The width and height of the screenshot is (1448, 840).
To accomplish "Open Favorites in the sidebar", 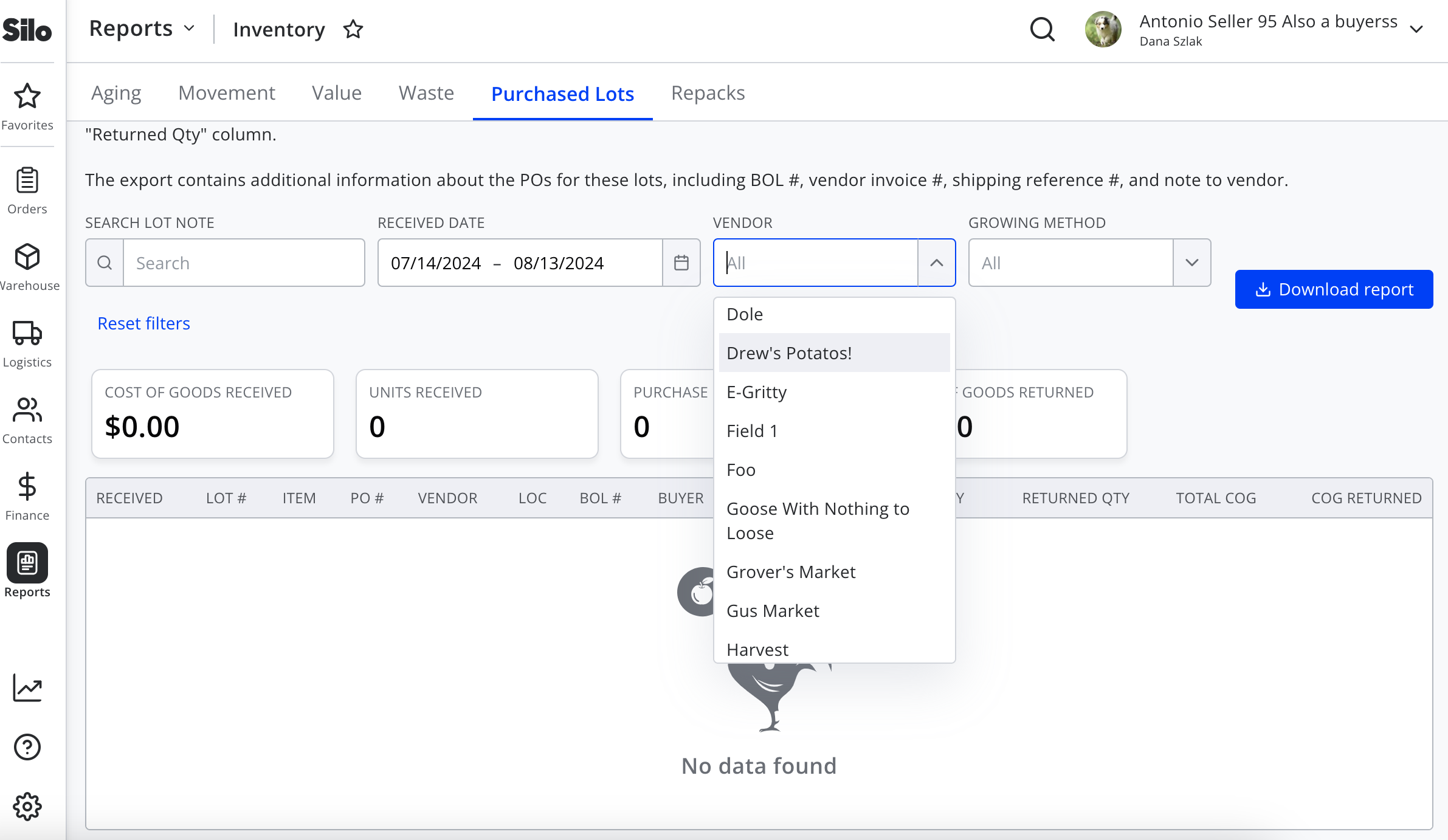I will coord(27,106).
